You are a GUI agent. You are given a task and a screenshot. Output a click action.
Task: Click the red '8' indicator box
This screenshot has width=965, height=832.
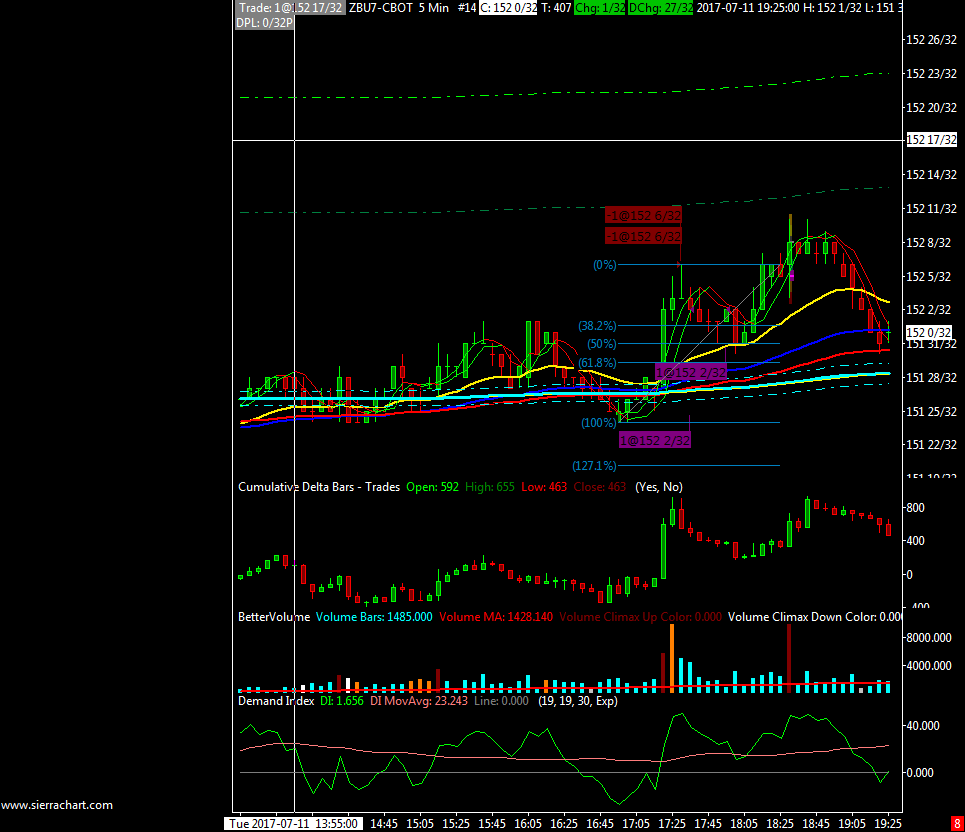pos(957,823)
